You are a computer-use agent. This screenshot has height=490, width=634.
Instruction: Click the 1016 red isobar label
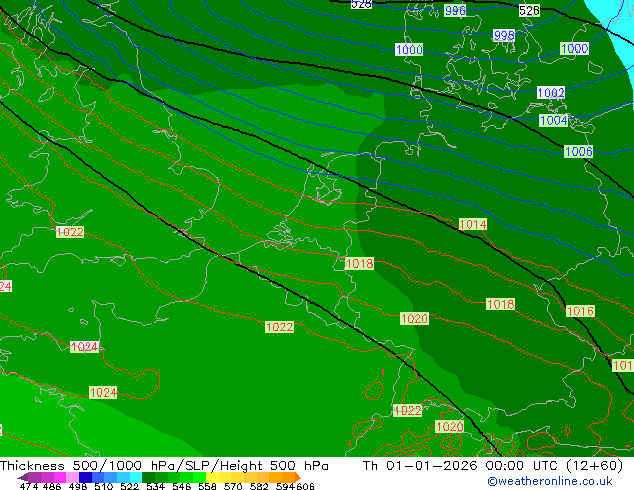tap(580, 312)
